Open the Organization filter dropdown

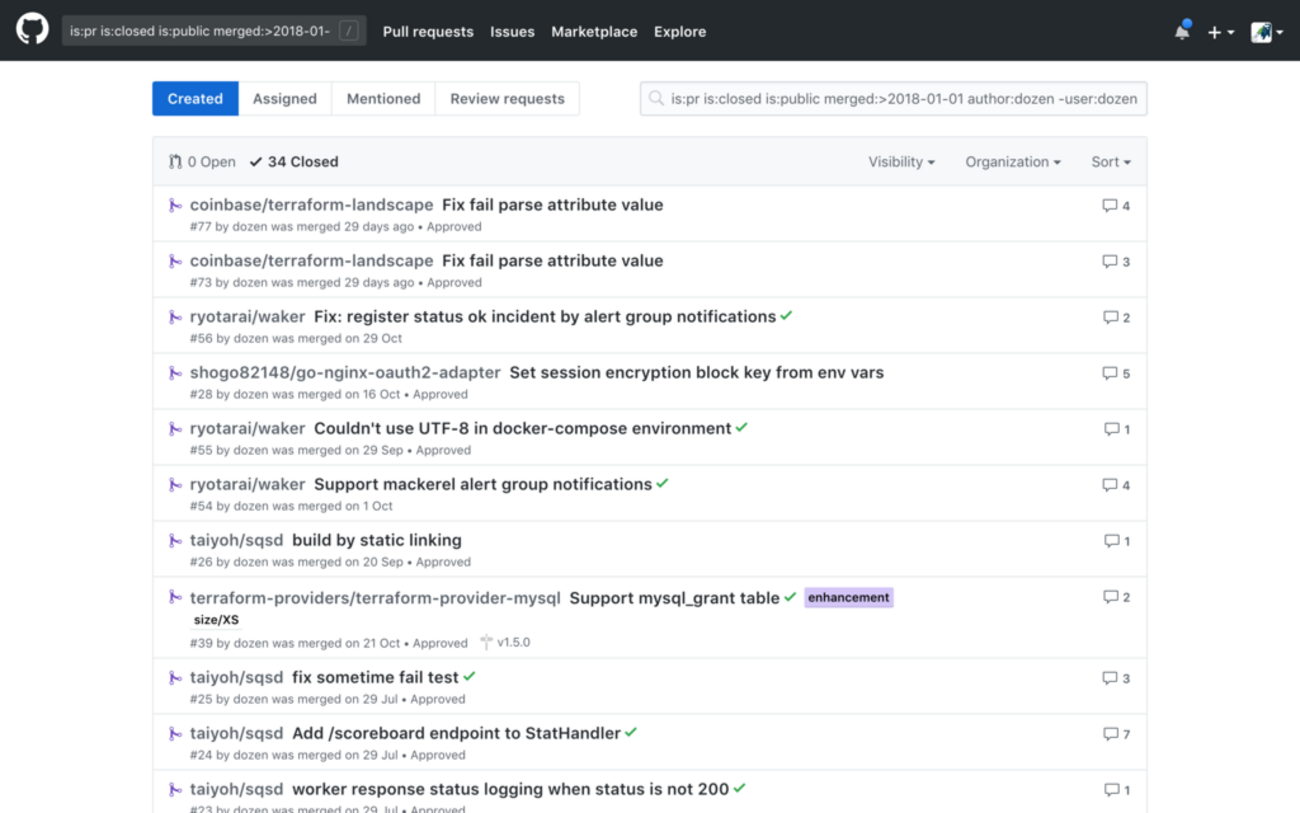coord(1012,162)
